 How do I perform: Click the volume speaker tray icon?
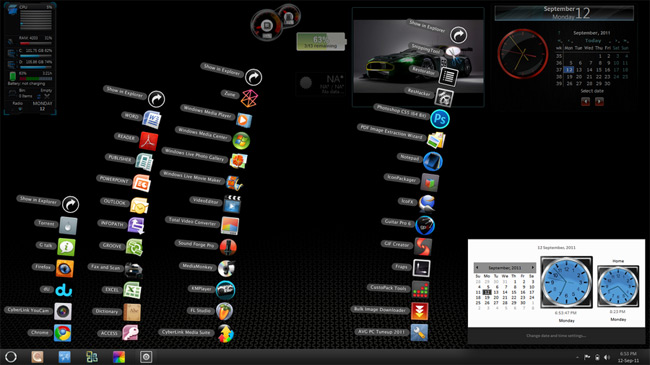[x=607, y=357]
